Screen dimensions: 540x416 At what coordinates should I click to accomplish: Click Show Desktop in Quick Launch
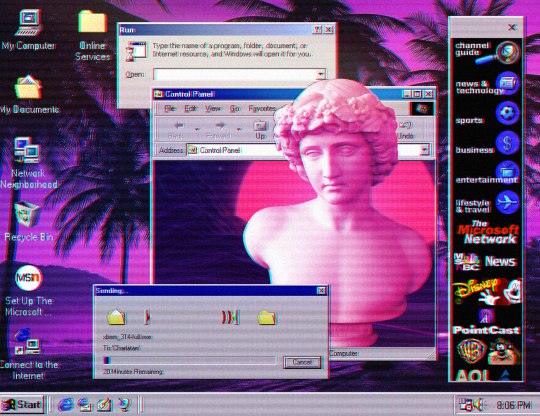pos(104,405)
